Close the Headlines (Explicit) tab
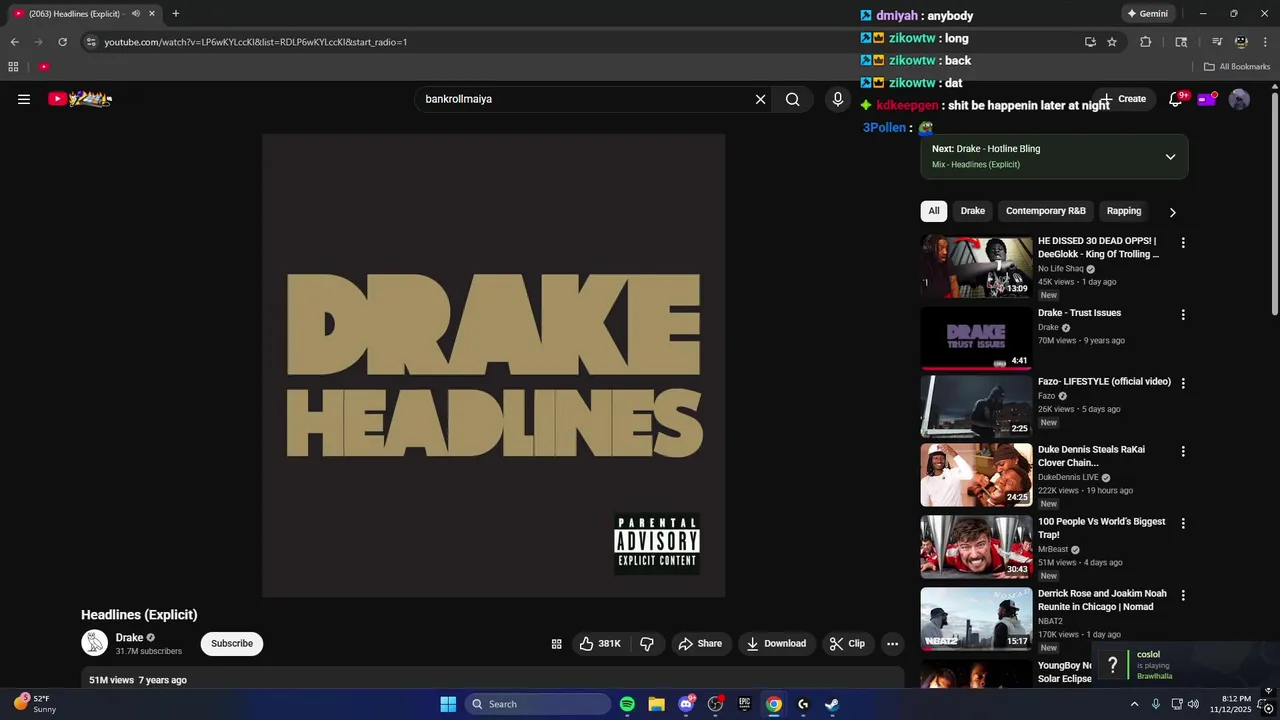This screenshot has height=720, width=1280. pos(152,14)
